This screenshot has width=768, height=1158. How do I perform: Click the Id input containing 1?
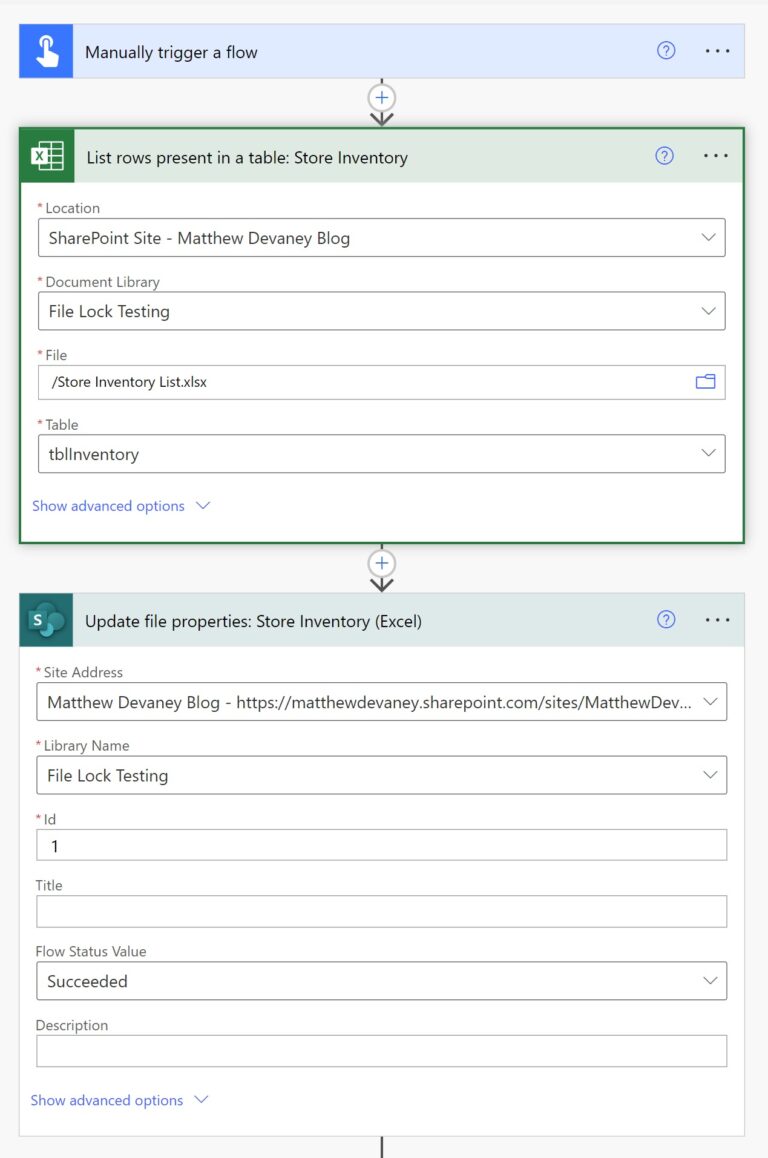[x=380, y=844]
